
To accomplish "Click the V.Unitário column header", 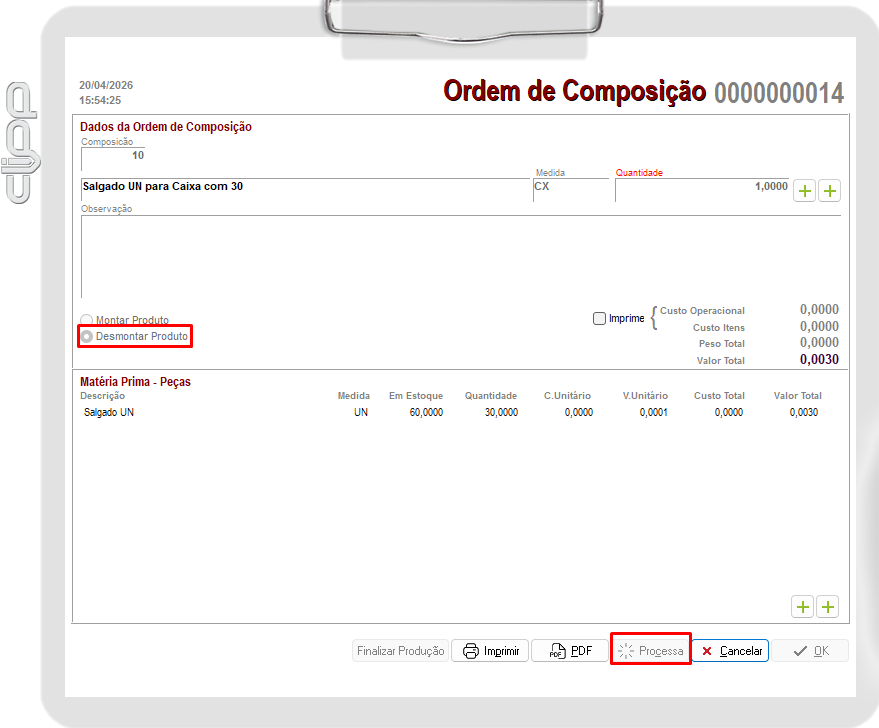I will click(x=645, y=396).
